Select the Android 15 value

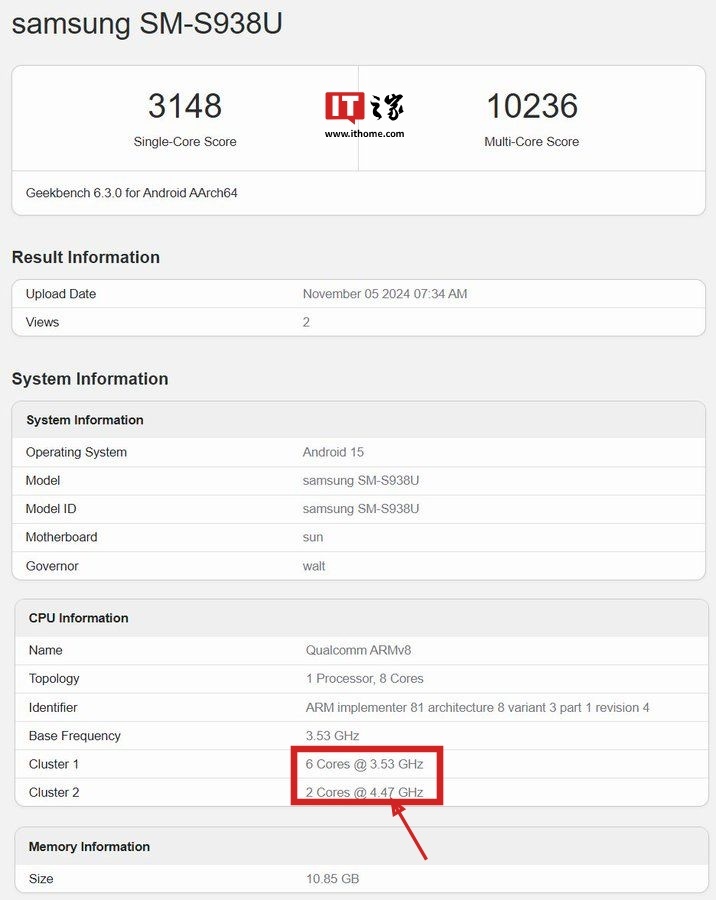pyautogui.click(x=333, y=452)
